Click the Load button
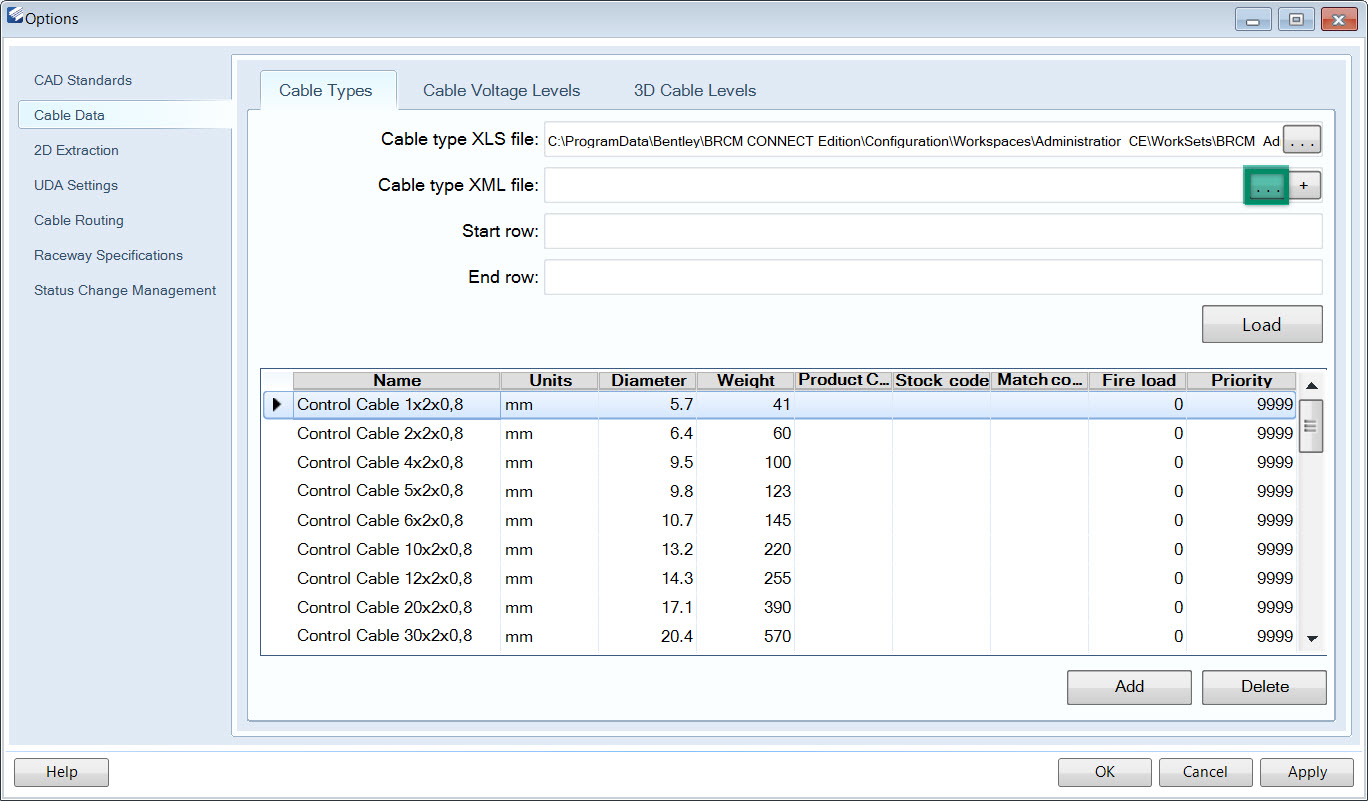This screenshot has width=1368, height=801. (1262, 324)
